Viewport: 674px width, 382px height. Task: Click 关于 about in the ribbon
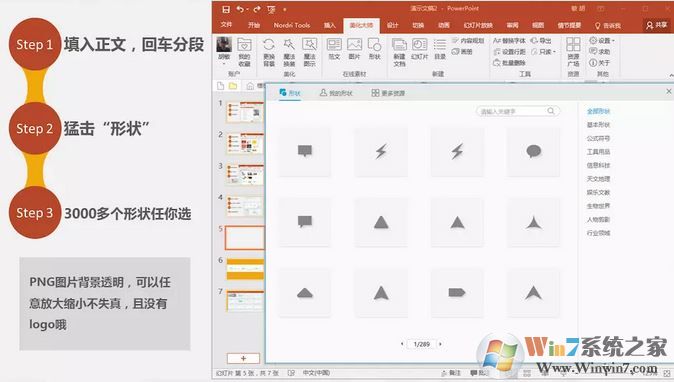[600, 63]
